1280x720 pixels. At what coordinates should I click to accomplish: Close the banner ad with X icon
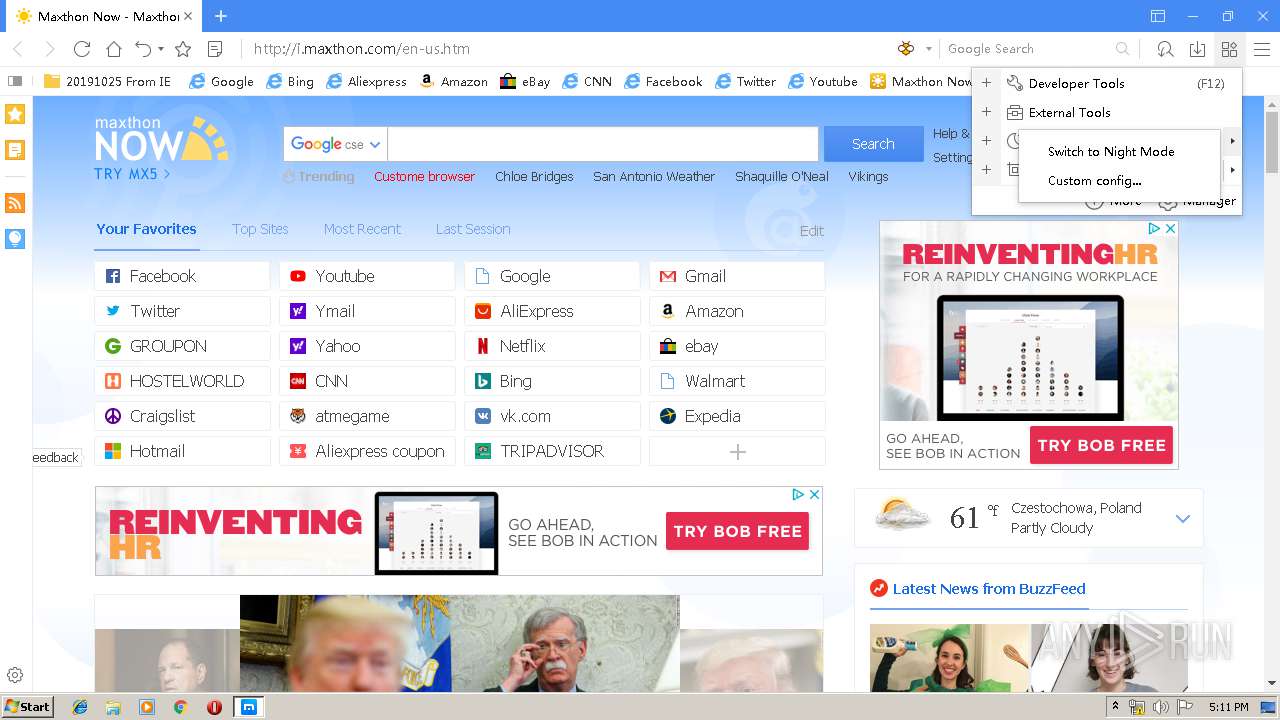pyautogui.click(x=814, y=494)
